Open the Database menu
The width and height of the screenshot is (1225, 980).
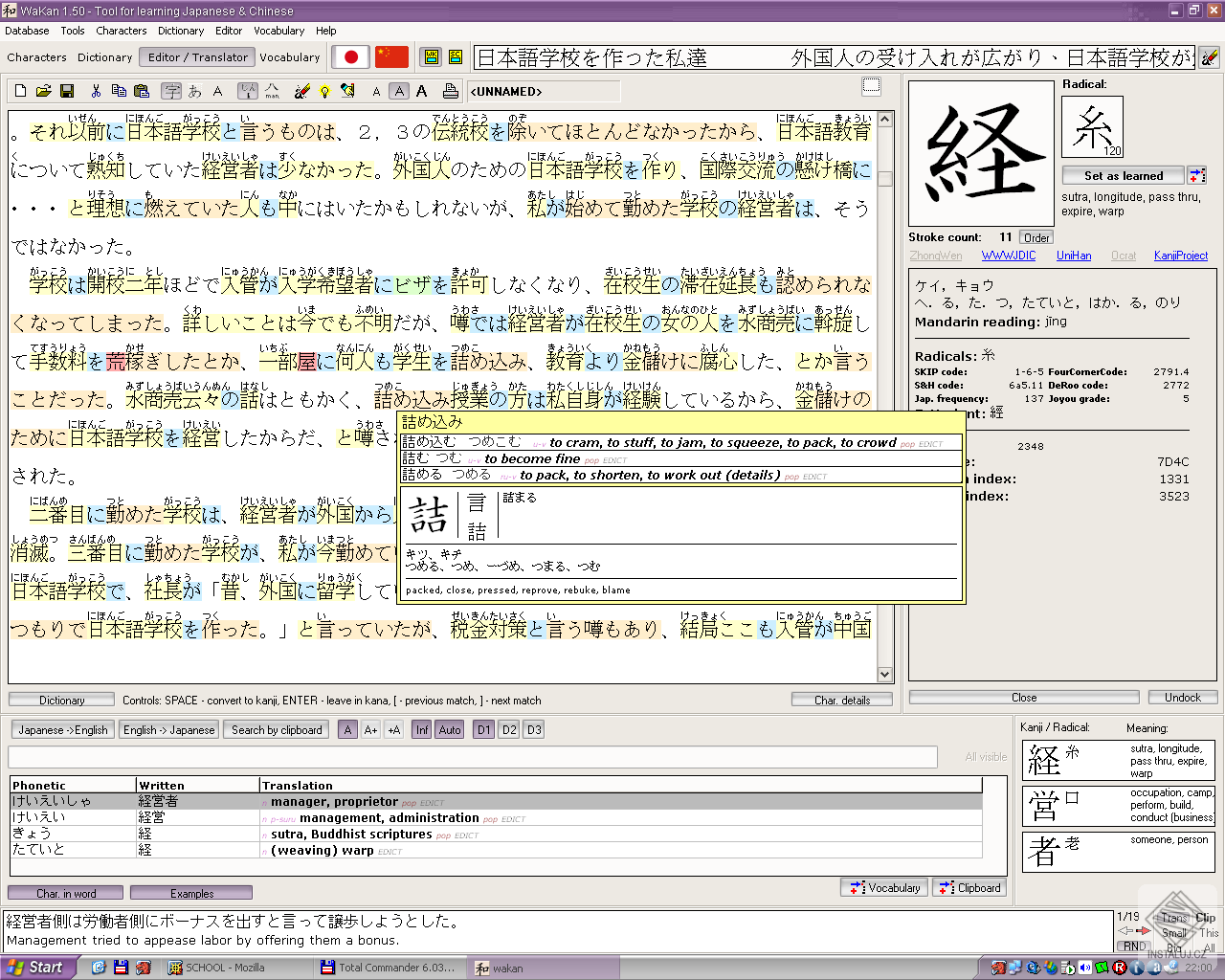(x=27, y=31)
